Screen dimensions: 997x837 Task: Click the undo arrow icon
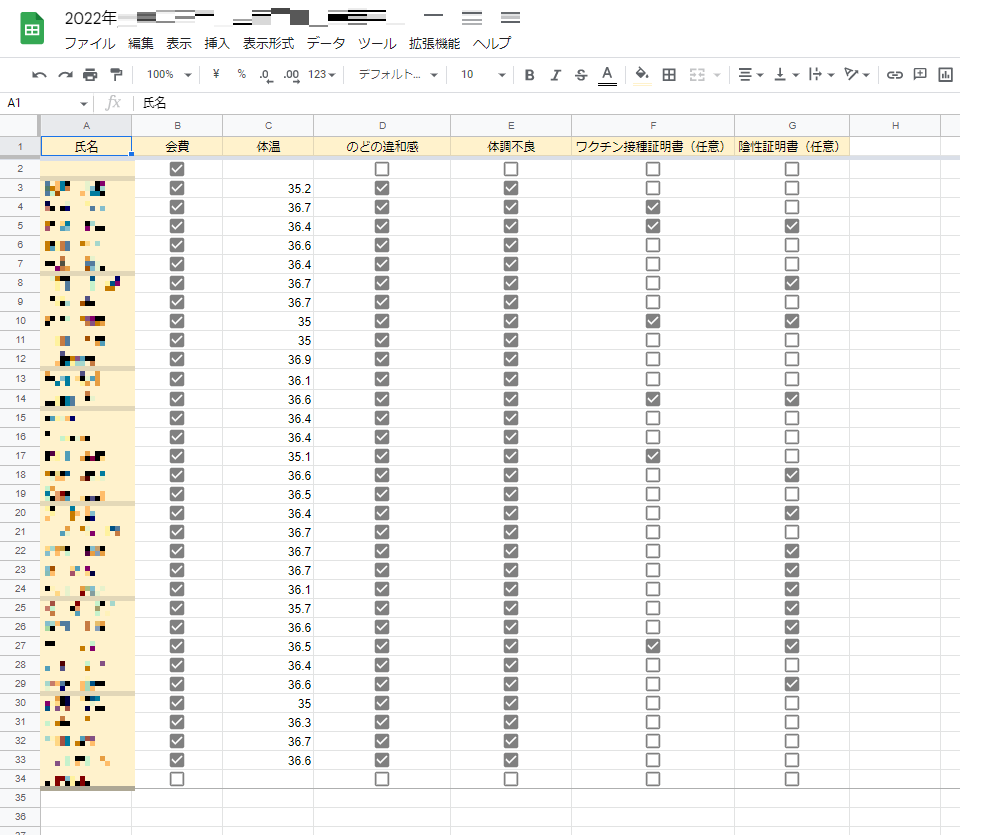[39, 75]
